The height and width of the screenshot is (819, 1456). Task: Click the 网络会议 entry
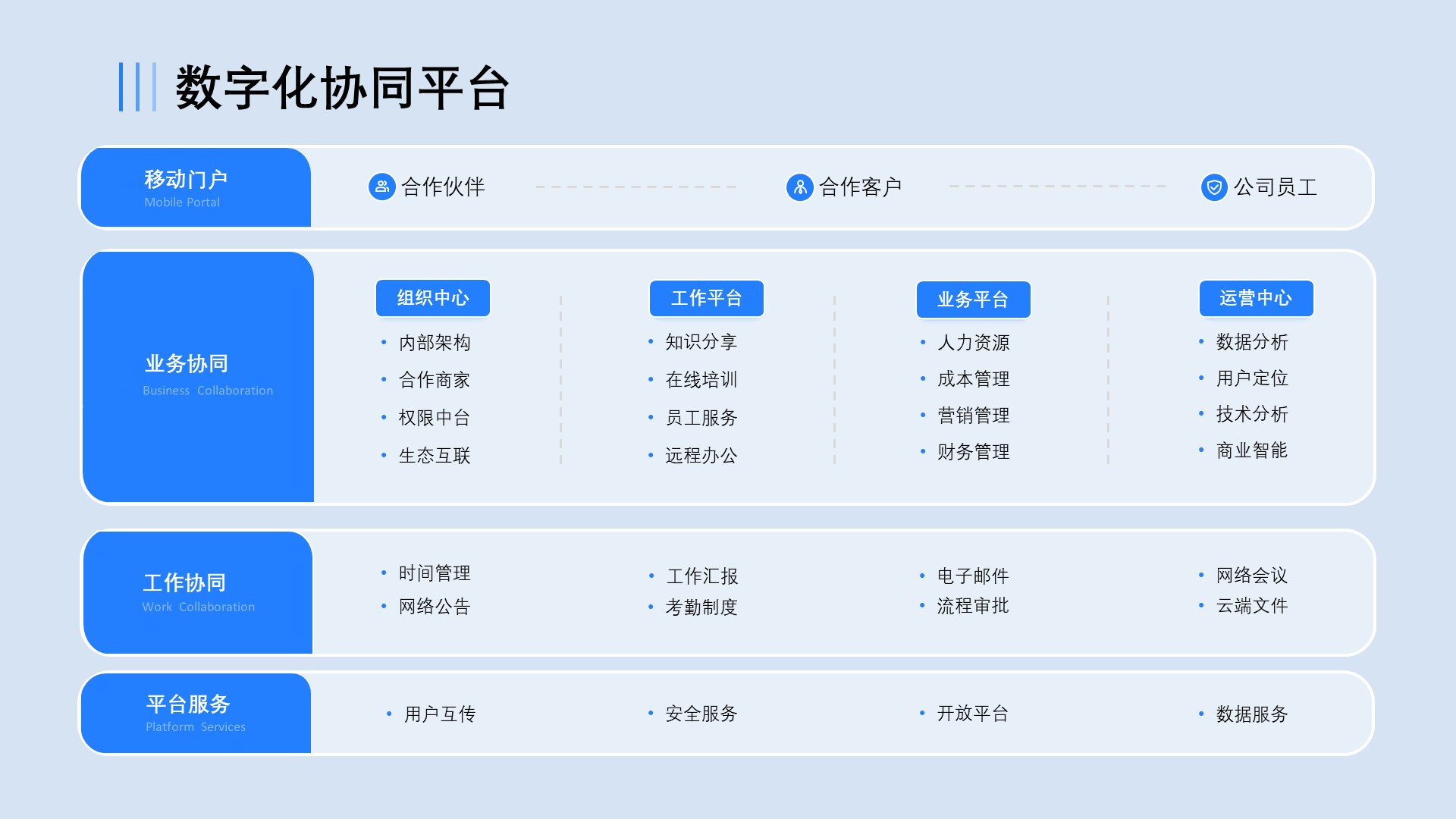1252,576
